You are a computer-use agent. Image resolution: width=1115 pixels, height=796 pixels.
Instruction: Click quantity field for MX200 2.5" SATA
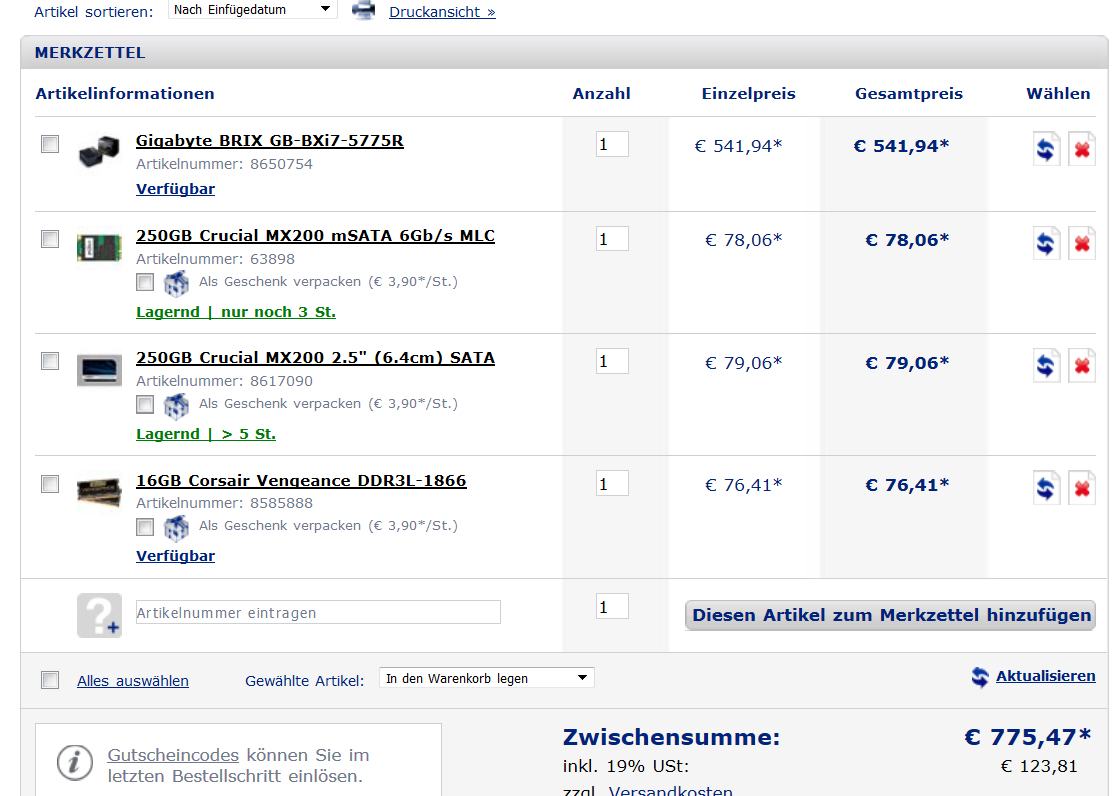point(612,361)
